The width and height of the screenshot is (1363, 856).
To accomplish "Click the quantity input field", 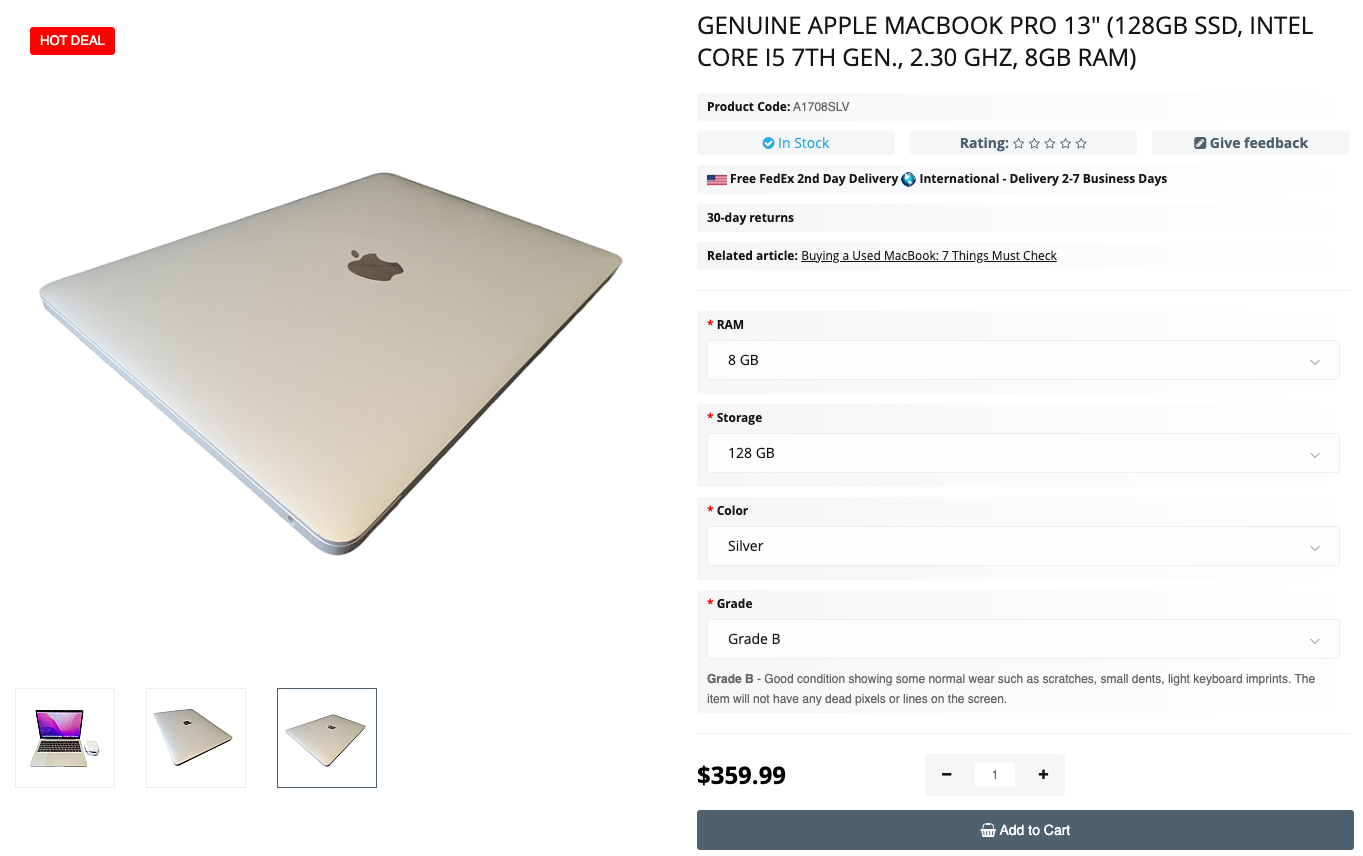I will tap(994, 775).
